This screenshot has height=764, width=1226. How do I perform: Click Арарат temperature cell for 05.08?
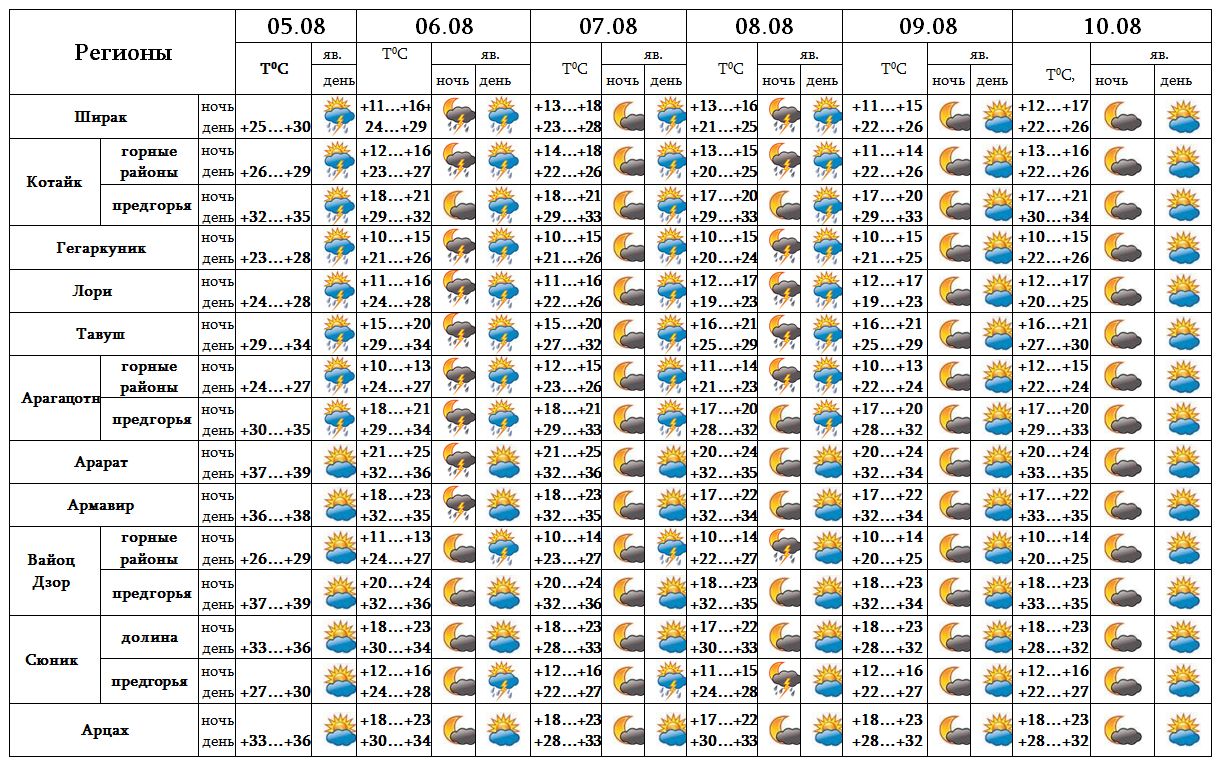(275, 472)
